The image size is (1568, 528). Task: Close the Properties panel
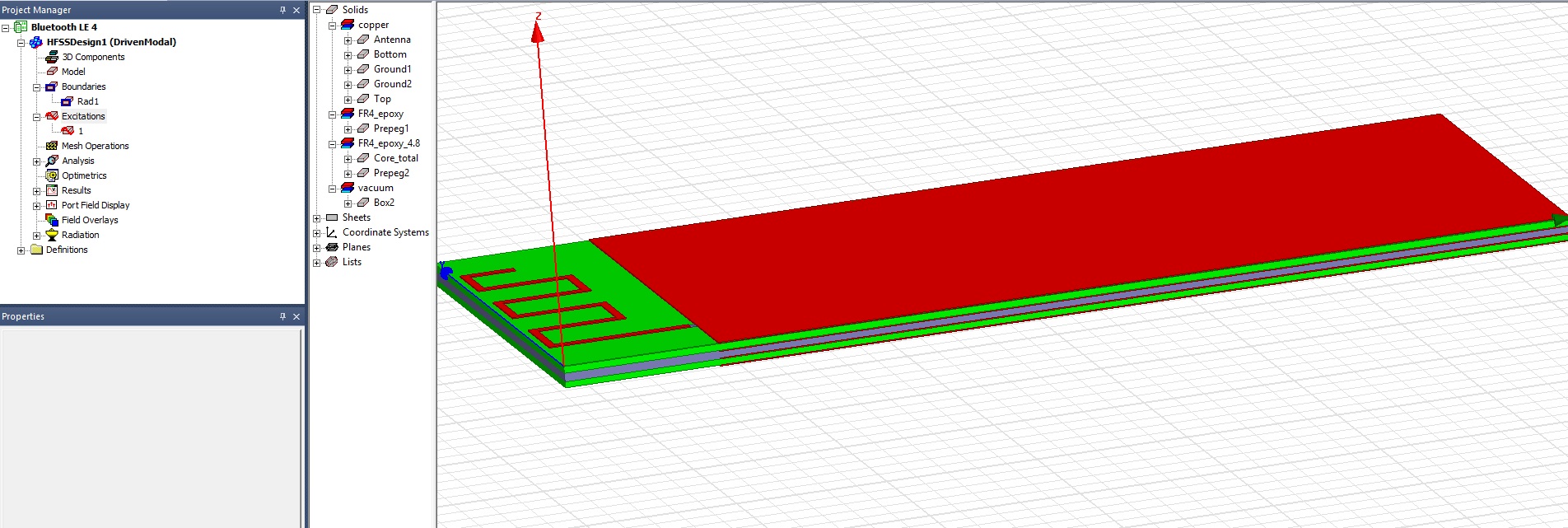(296, 316)
